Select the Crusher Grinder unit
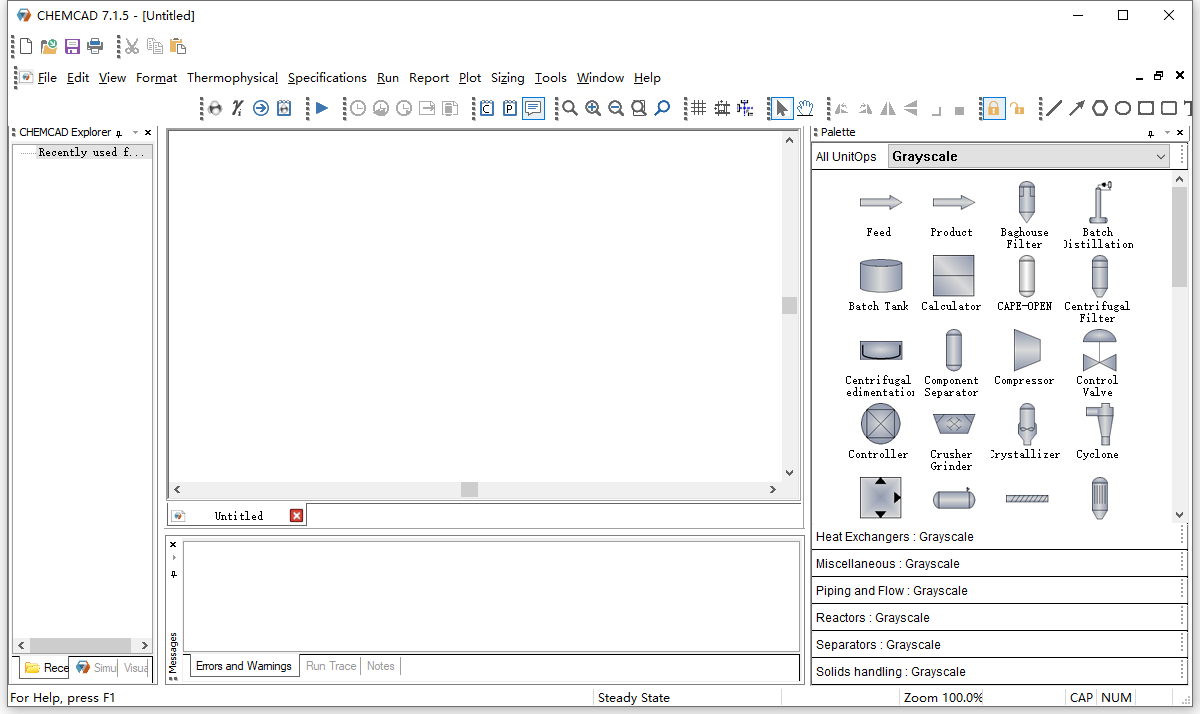Image resolution: width=1200 pixels, height=714 pixels. point(953,424)
